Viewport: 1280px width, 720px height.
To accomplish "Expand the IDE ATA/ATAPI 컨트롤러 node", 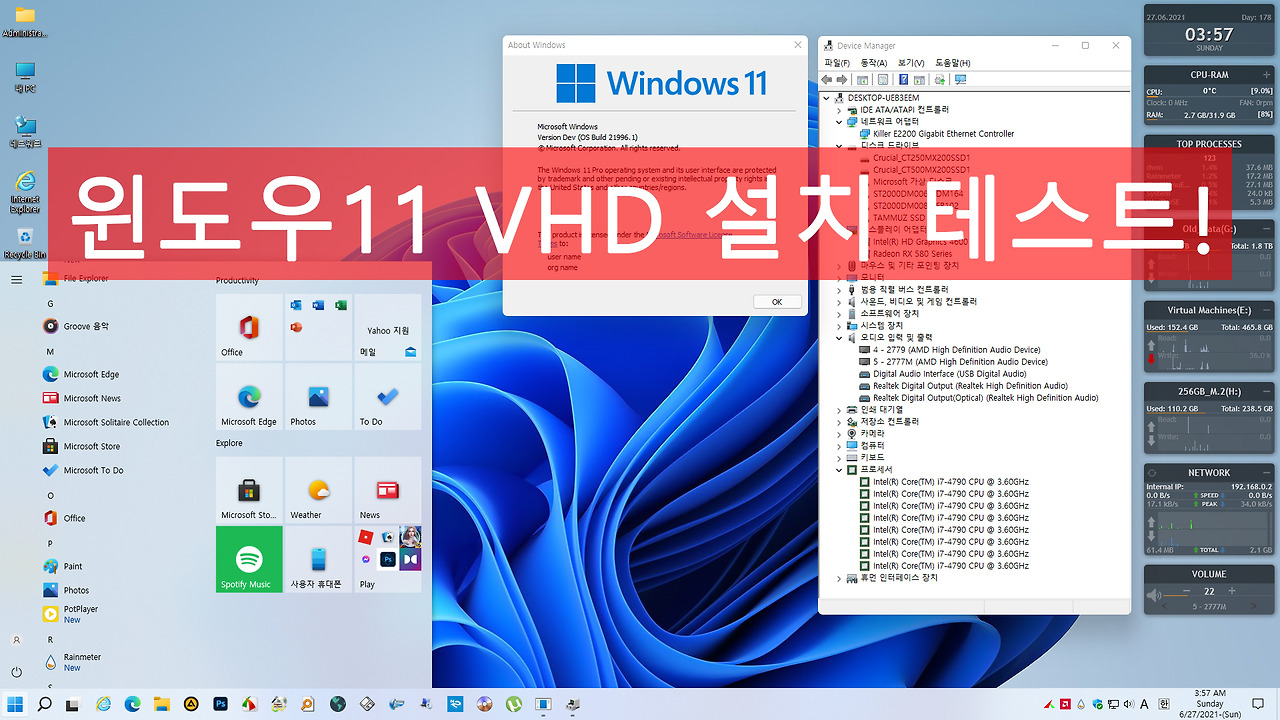I will click(x=840, y=110).
